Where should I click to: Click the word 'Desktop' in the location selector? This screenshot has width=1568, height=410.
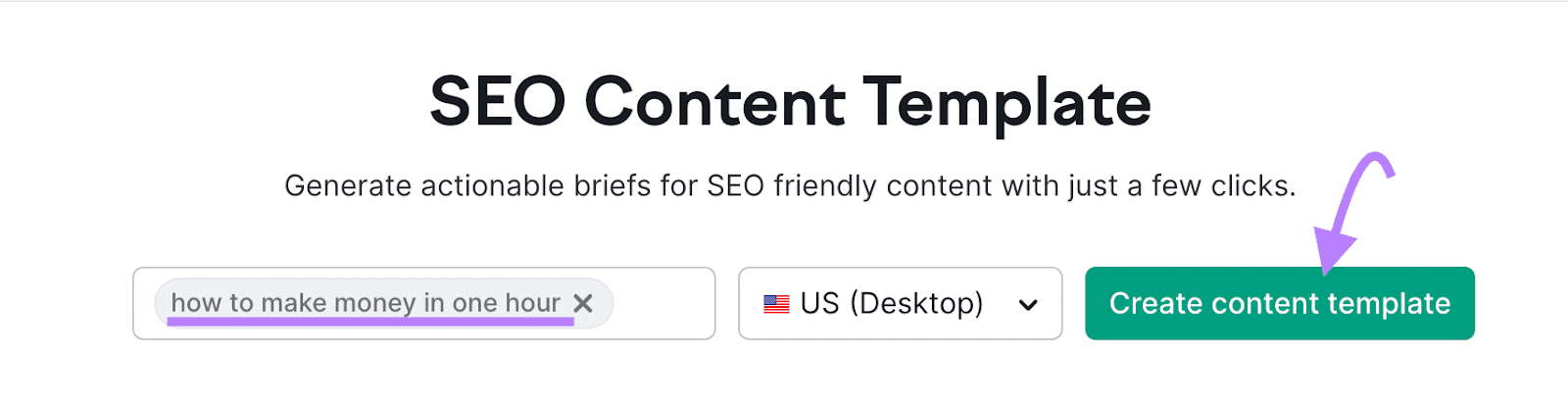coord(916,304)
